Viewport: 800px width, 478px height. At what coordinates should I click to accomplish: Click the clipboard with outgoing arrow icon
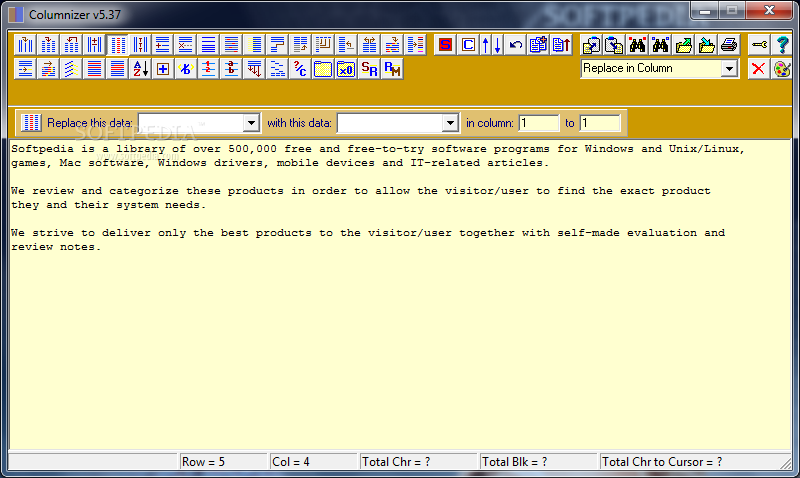pyautogui.click(x=591, y=45)
